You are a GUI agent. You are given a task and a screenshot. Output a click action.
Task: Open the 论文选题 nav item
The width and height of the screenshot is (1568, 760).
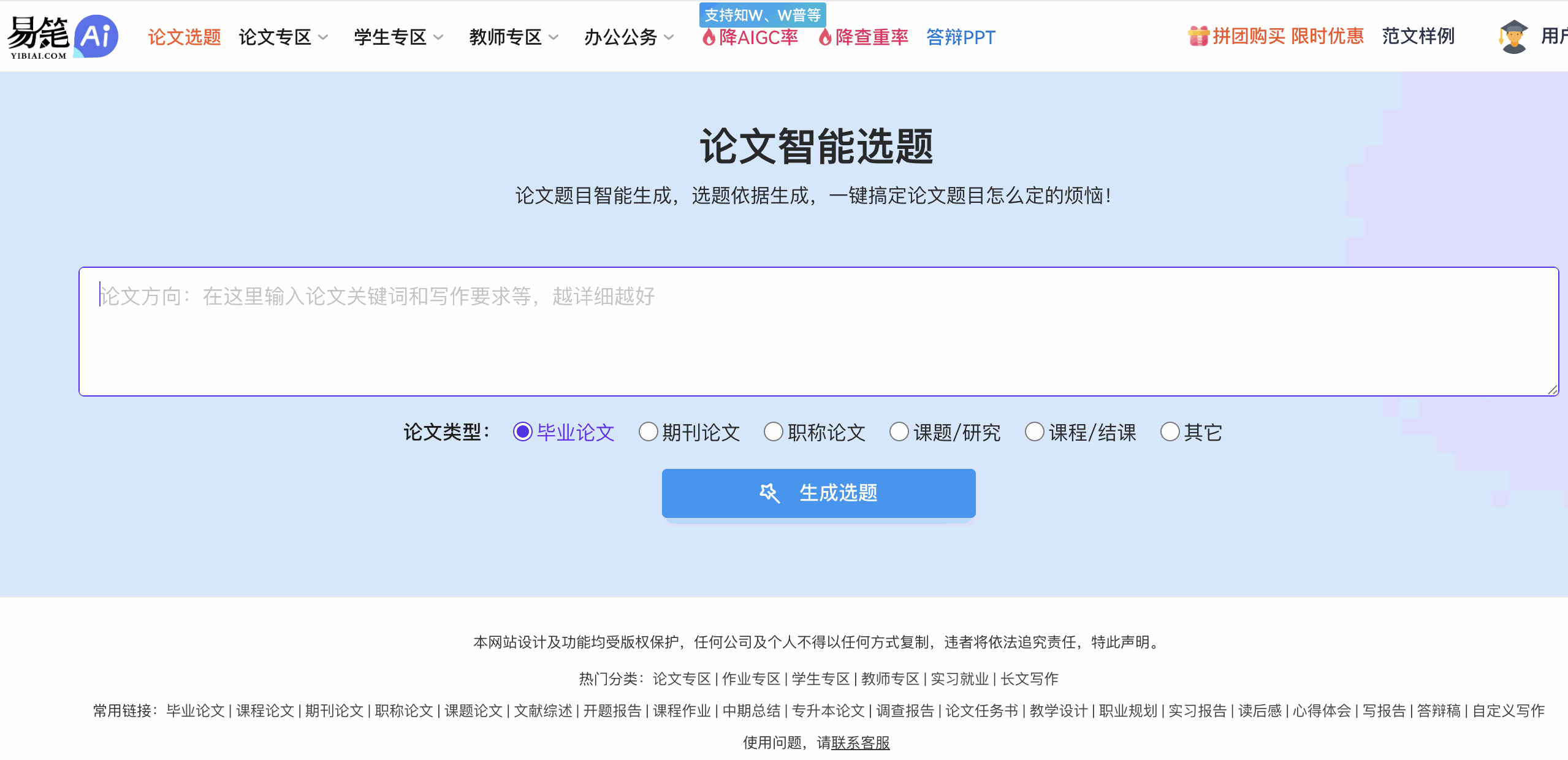(x=185, y=37)
